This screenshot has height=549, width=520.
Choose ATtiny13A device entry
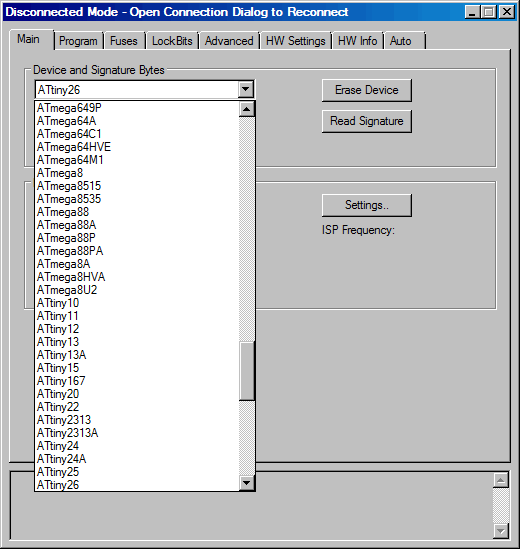pyautogui.click(x=137, y=355)
